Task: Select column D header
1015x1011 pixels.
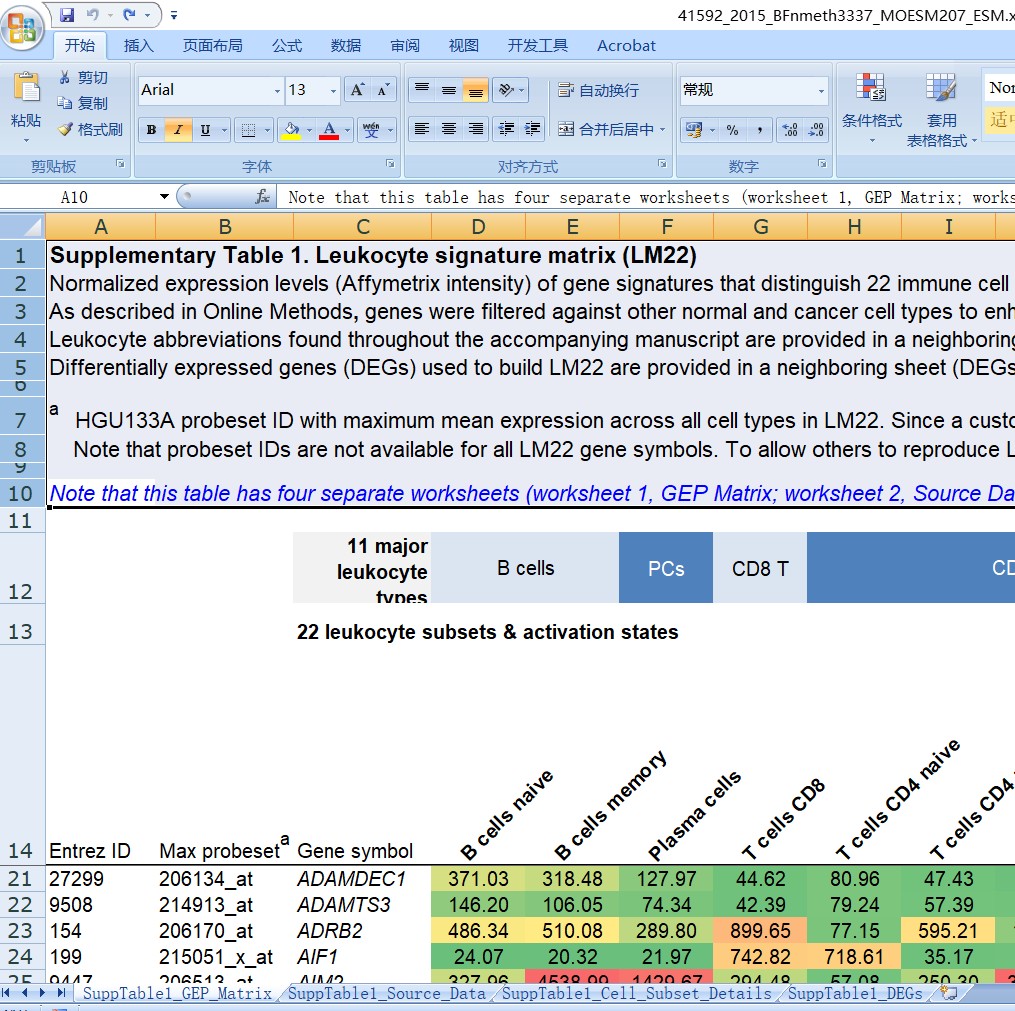Action: coord(478,227)
